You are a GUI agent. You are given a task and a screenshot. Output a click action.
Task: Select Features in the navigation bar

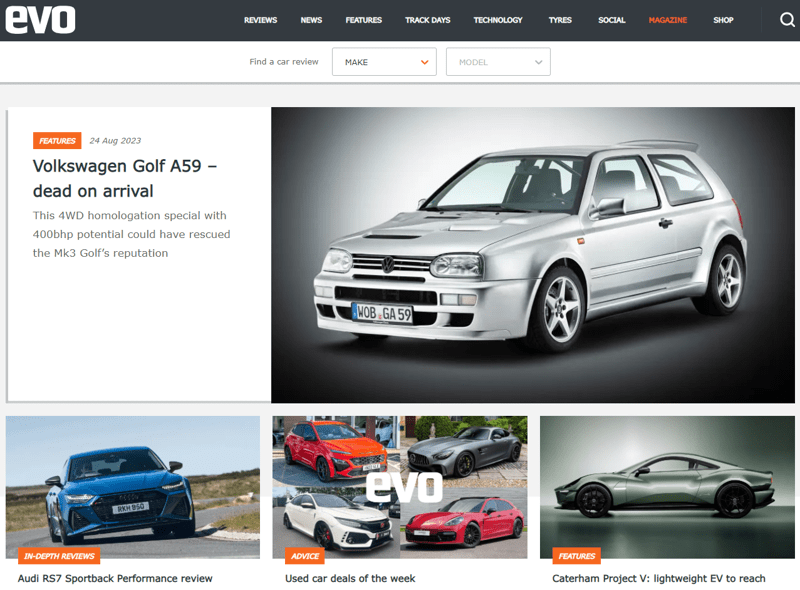(363, 20)
